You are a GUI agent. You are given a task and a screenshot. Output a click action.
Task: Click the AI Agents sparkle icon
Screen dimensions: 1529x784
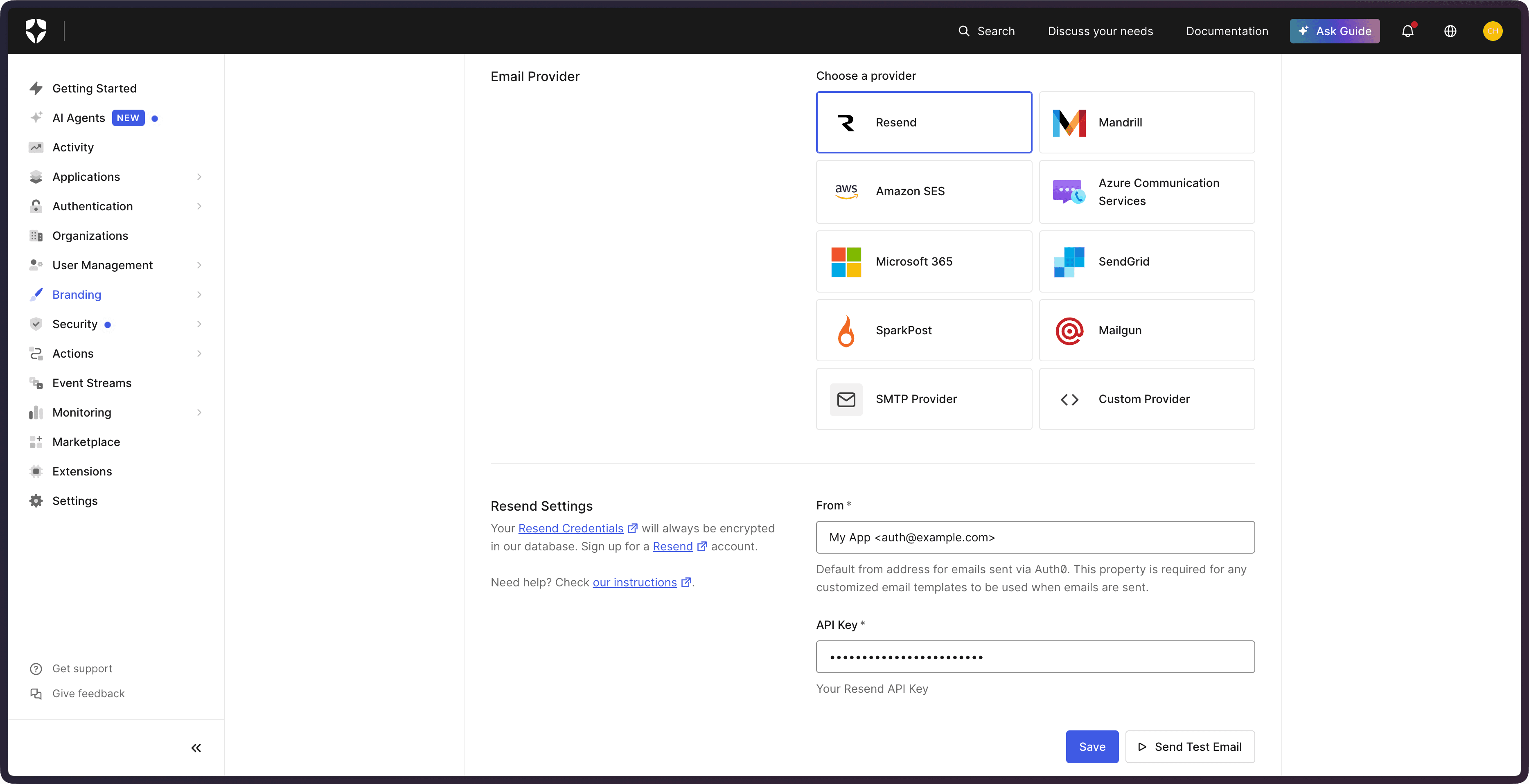point(36,117)
